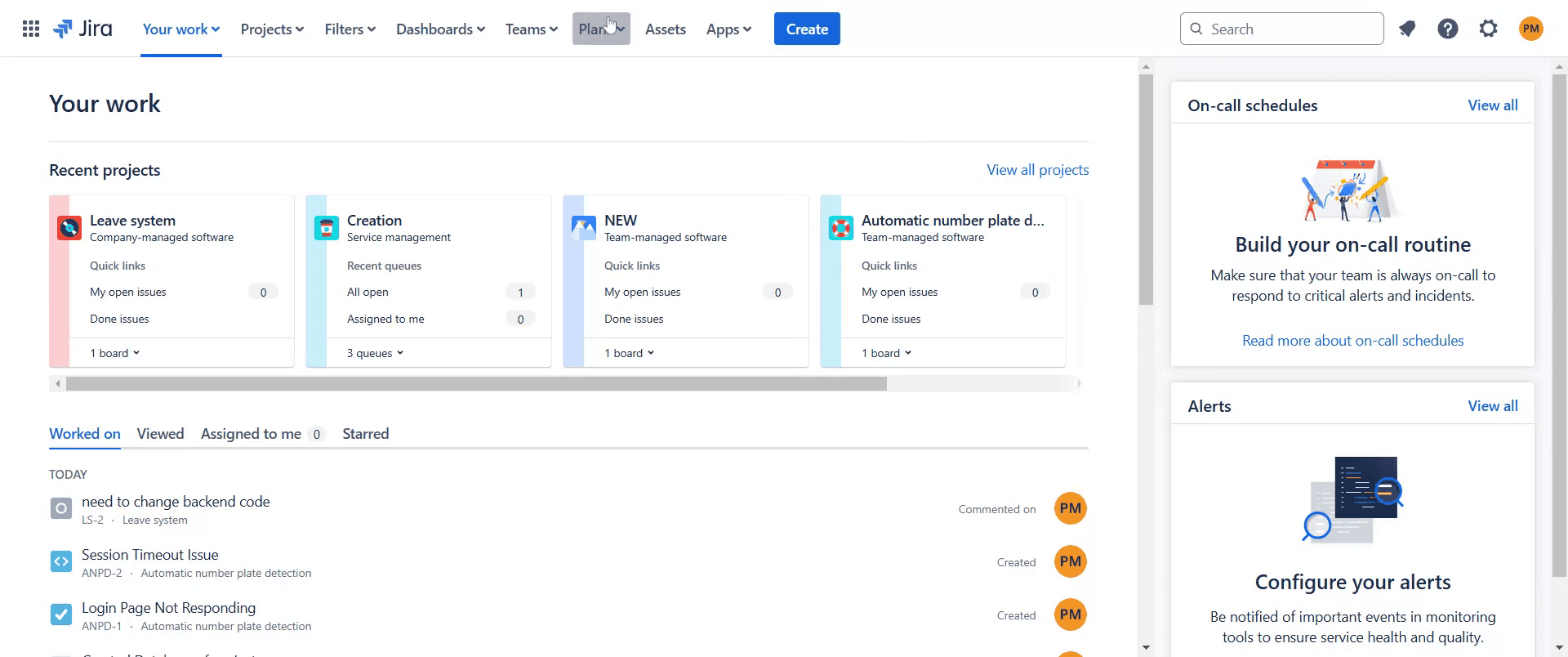
Task: Click View all in Alerts panel
Action: click(x=1493, y=406)
